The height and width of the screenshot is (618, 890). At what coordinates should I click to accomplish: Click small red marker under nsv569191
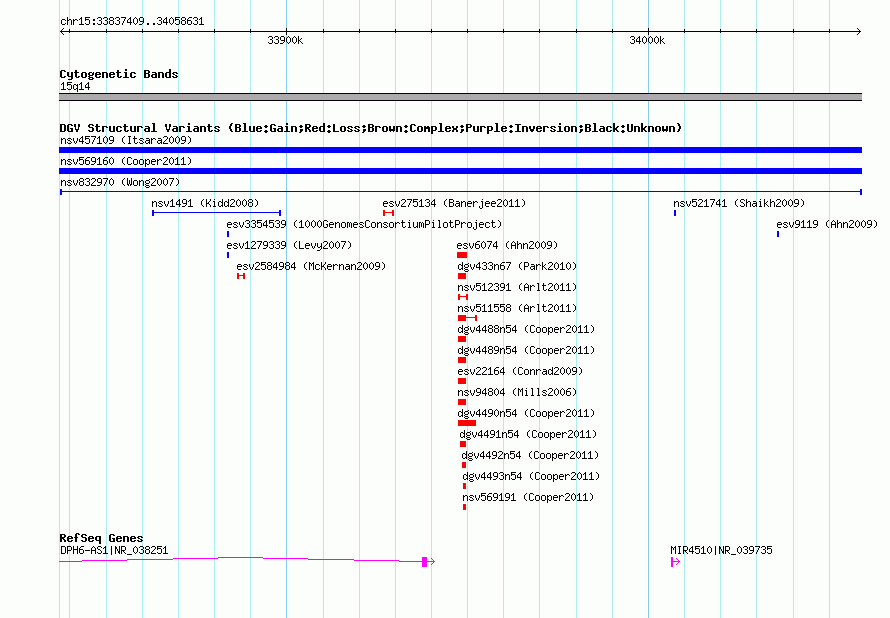tap(464, 507)
